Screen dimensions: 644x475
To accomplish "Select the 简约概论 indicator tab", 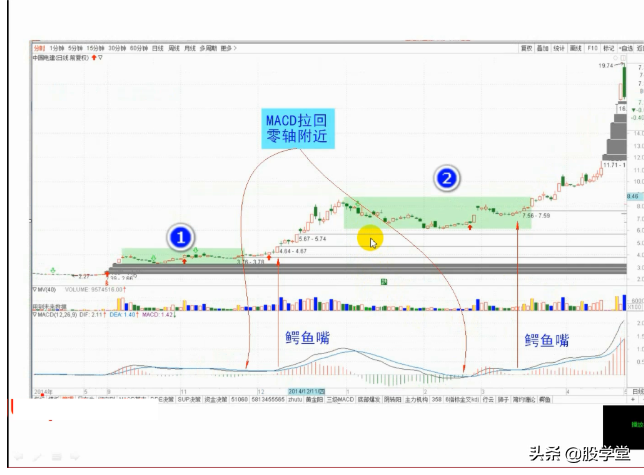I will point(524,399).
